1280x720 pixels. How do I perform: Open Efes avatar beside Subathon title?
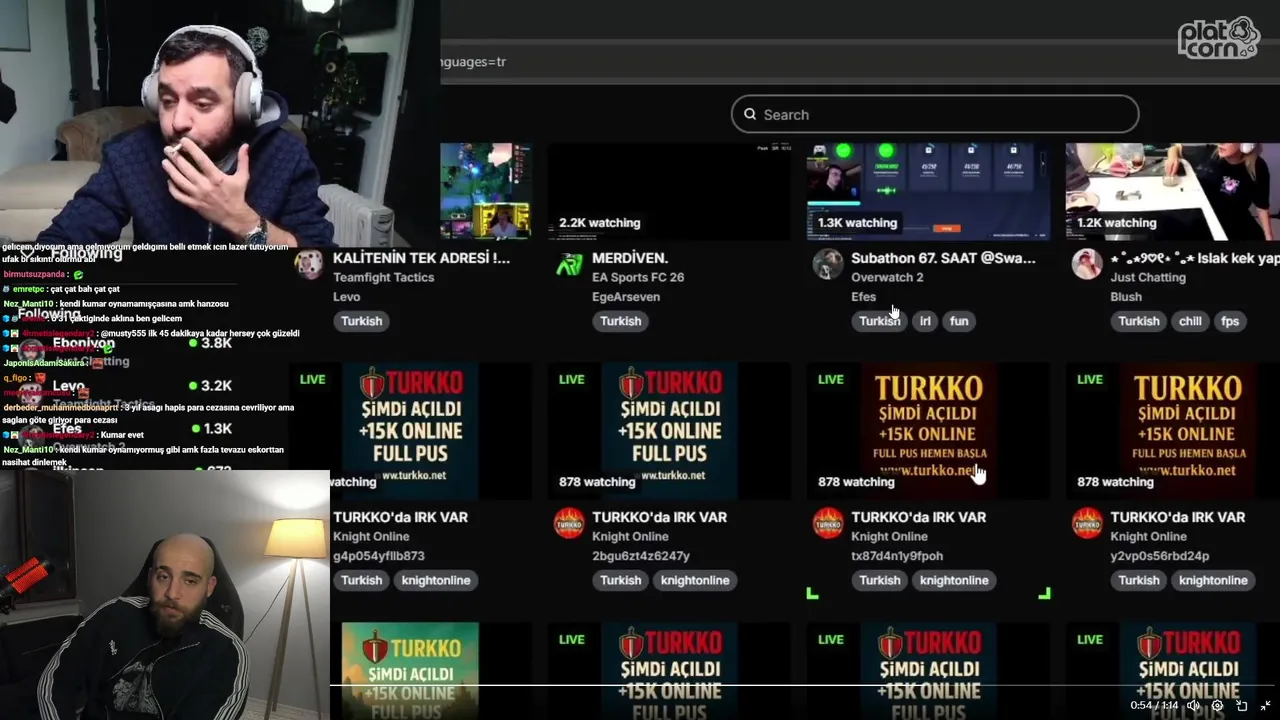tap(828, 264)
